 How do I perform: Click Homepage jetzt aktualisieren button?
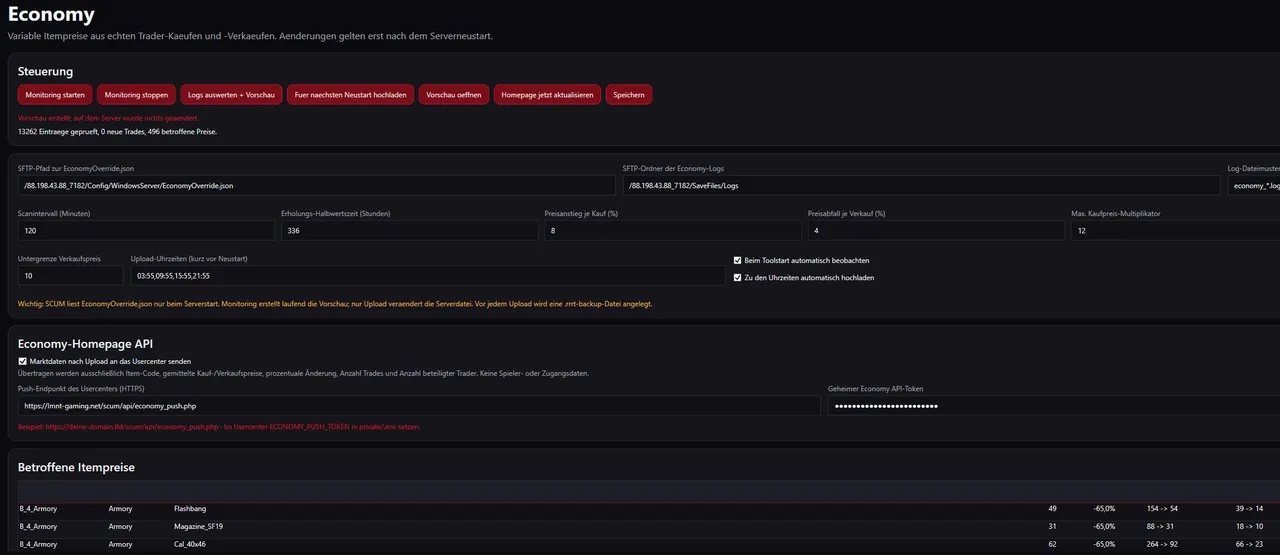(x=548, y=94)
